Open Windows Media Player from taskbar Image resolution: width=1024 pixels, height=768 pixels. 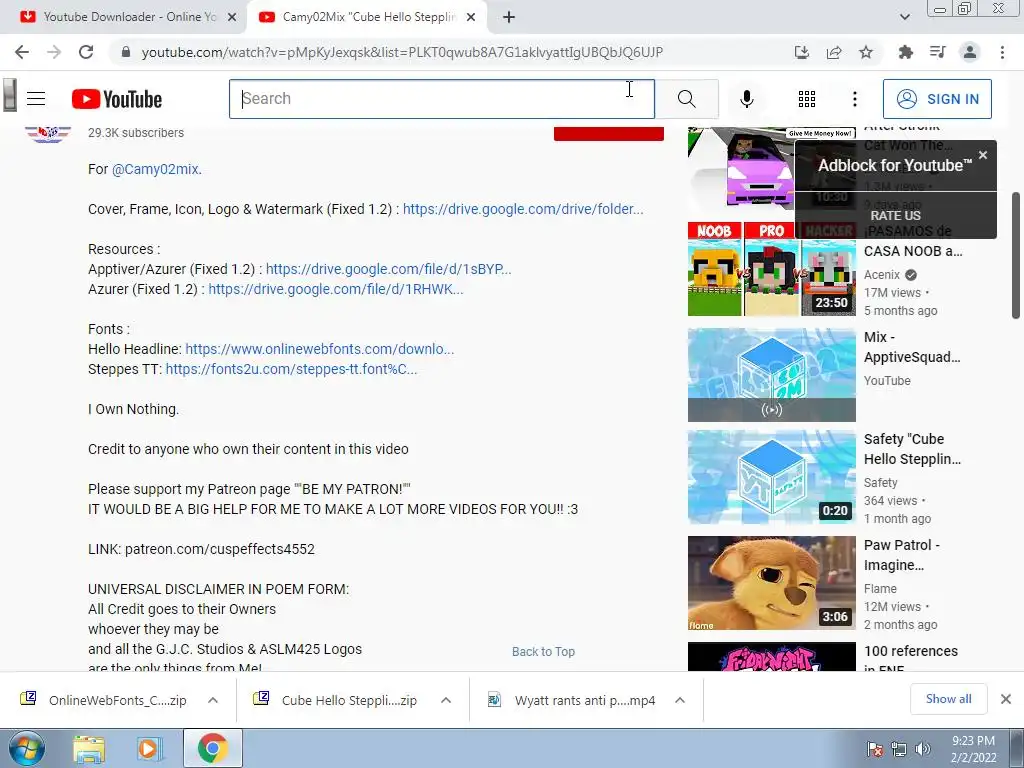(149, 748)
